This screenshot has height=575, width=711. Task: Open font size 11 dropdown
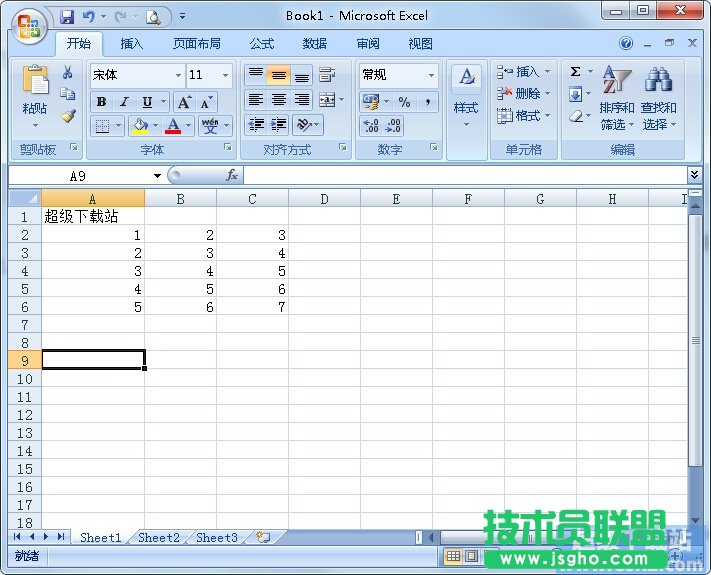pos(225,75)
